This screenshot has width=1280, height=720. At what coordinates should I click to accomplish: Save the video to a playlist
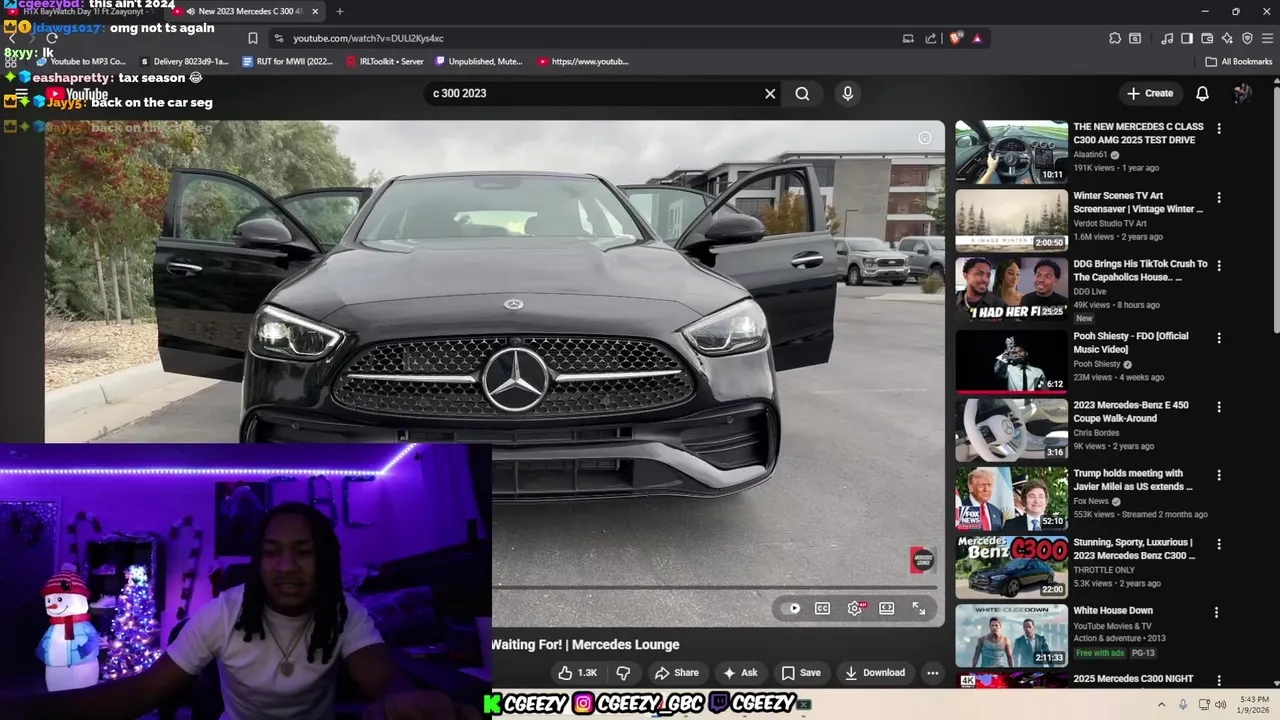pyautogui.click(x=801, y=673)
